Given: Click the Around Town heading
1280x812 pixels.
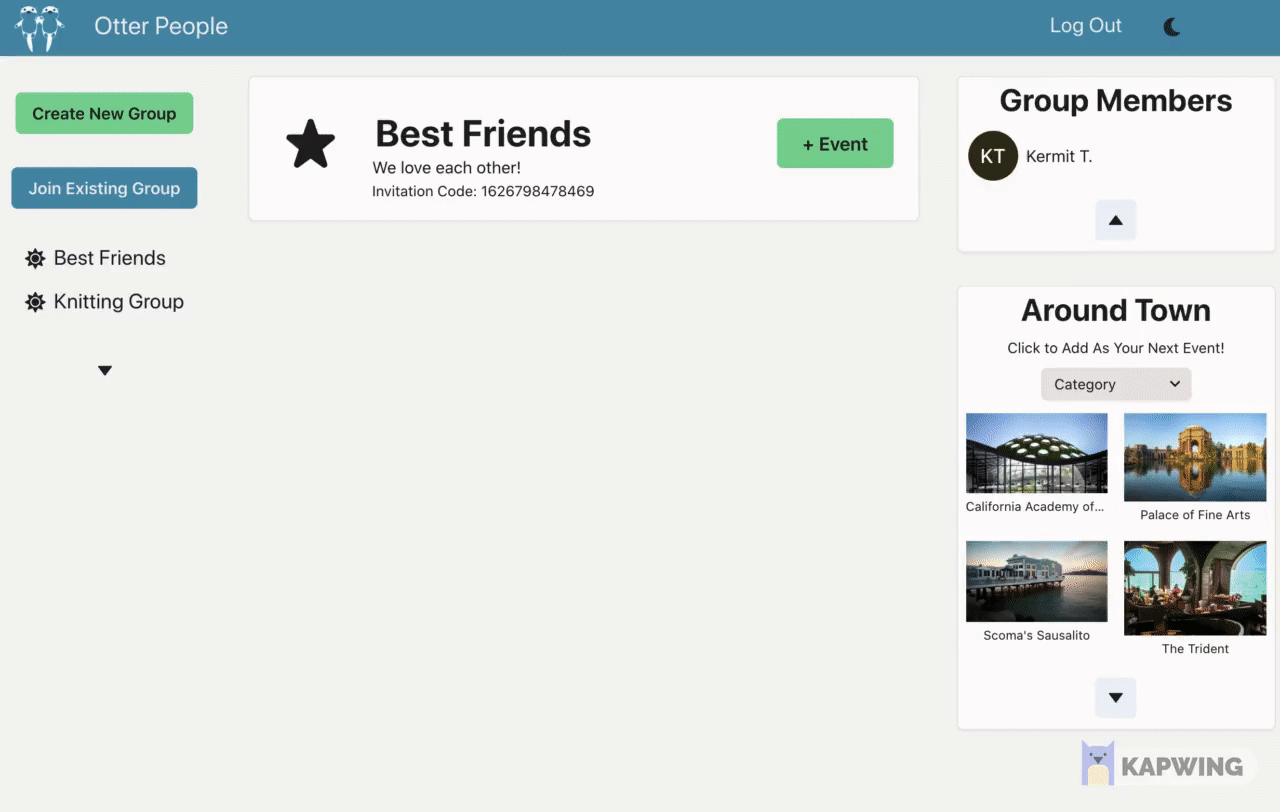Looking at the screenshot, I should [x=1116, y=310].
